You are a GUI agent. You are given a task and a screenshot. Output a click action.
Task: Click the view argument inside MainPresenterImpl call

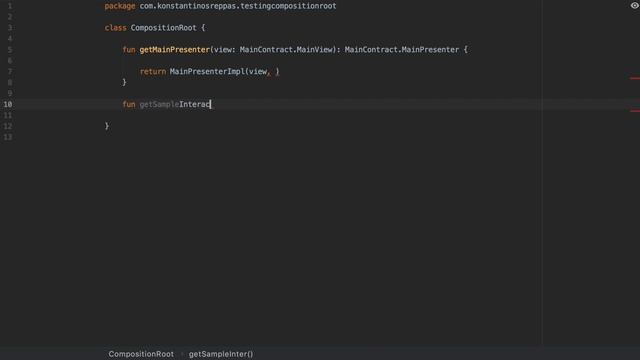[258, 71]
